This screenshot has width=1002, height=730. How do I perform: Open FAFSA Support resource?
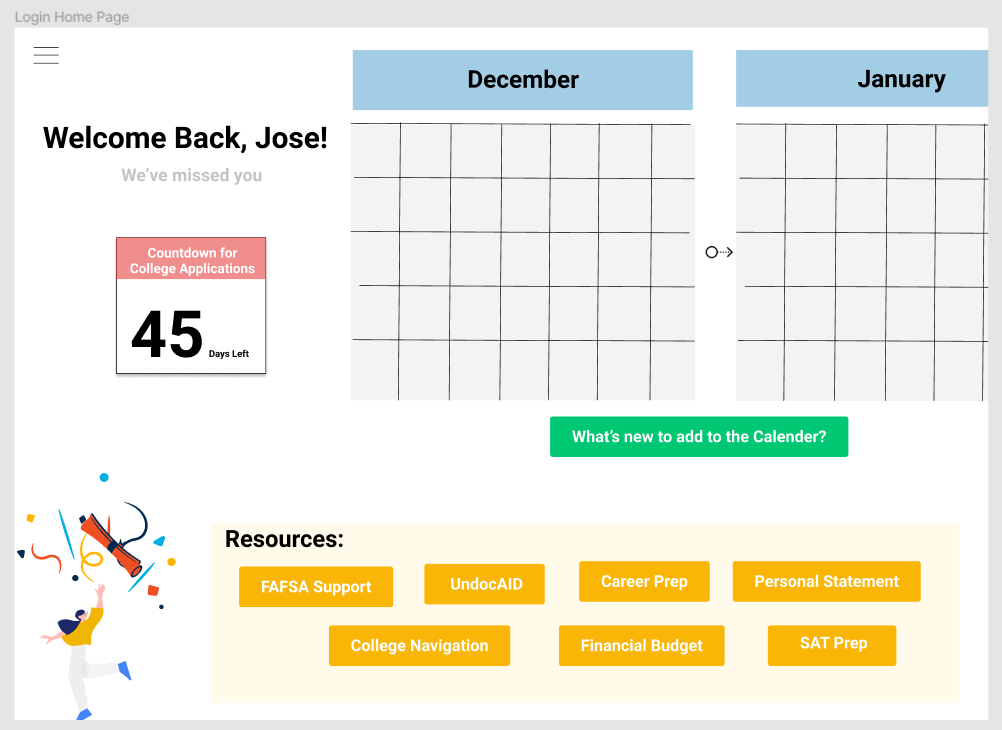tap(316, 586)
